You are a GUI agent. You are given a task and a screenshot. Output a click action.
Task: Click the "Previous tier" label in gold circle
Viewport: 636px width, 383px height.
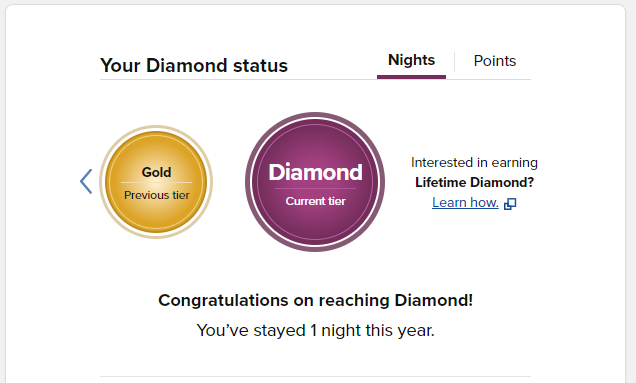157,195
